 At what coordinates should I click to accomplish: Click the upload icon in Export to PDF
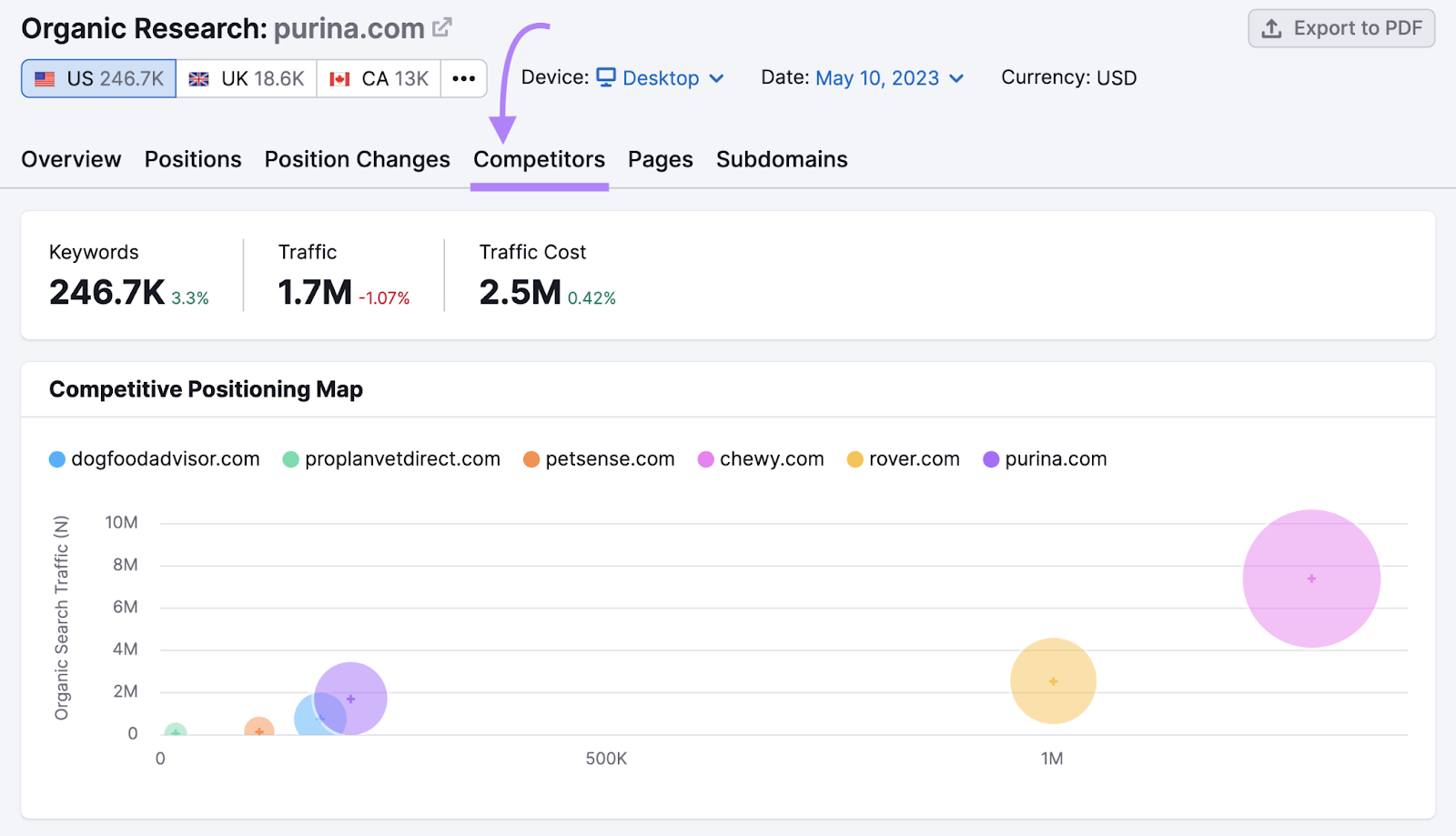point(1271,28)
